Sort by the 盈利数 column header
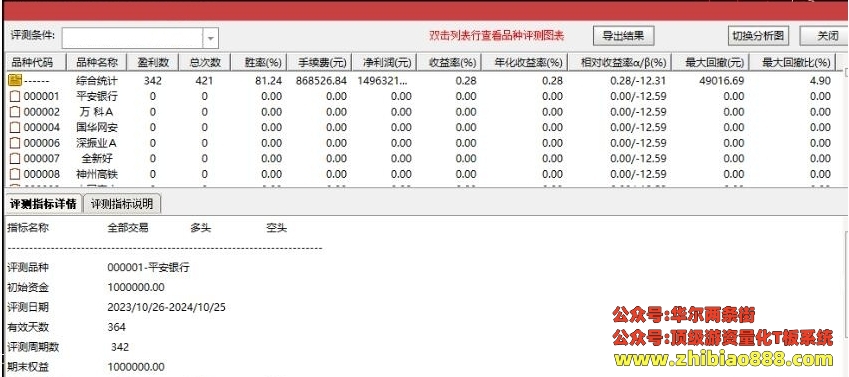 (x=153, y=63)
